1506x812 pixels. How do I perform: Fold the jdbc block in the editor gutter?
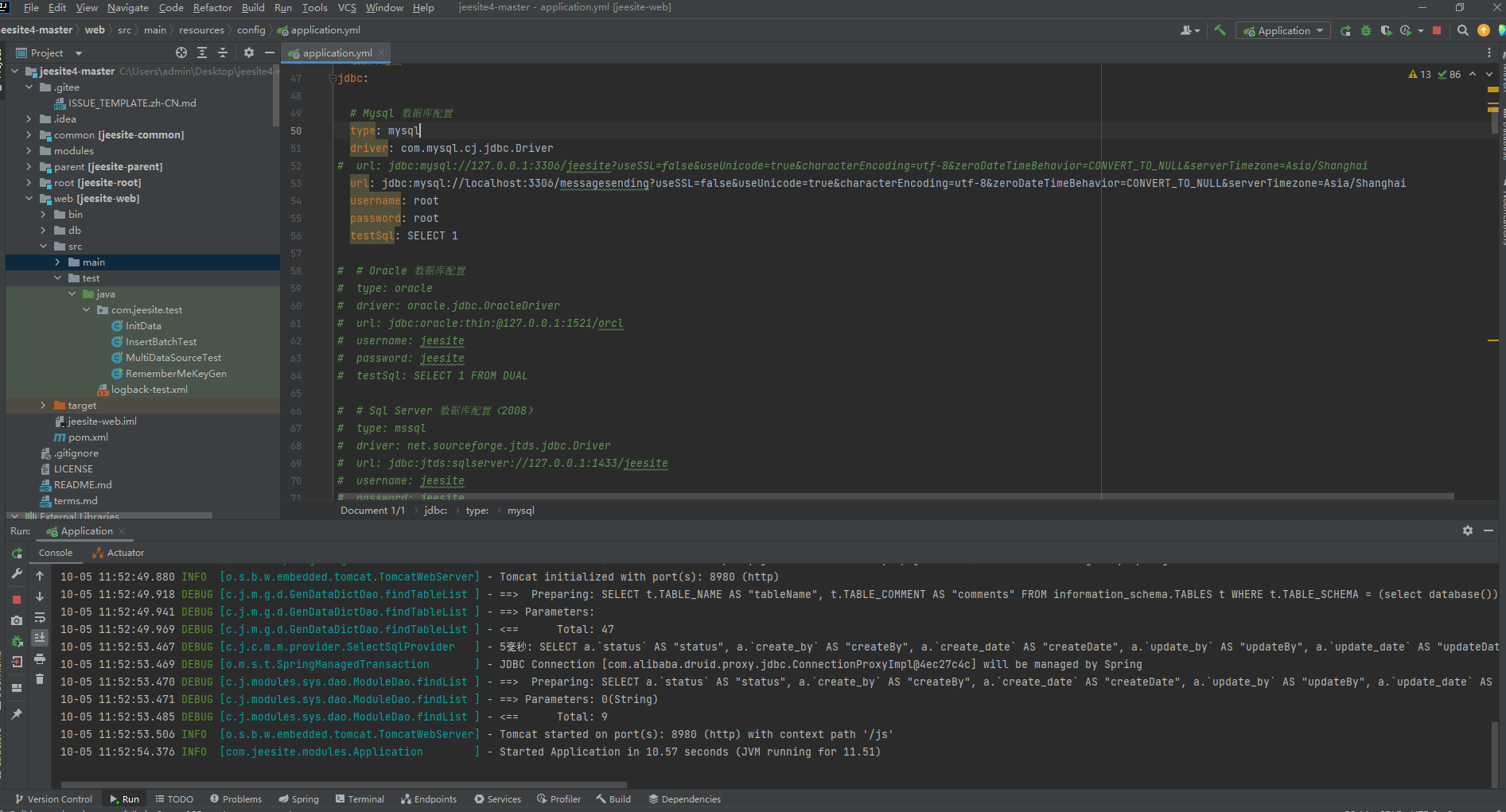tap(333, 78)
